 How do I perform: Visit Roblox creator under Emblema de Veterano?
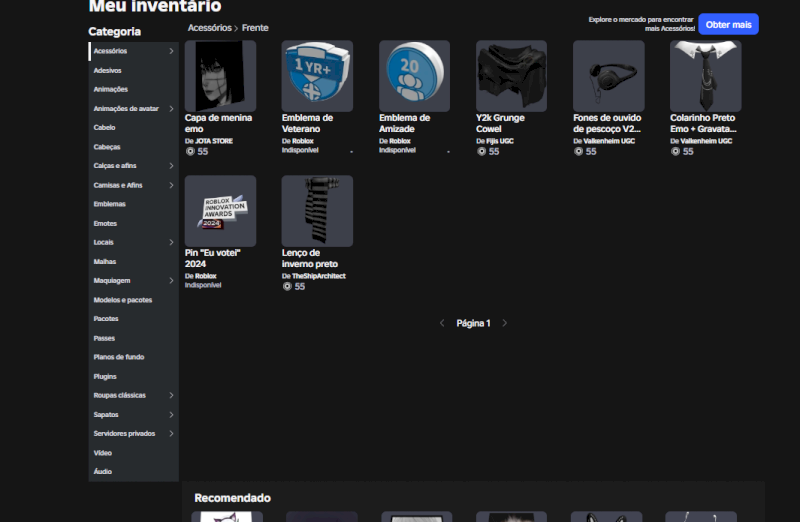coord(303,141)
